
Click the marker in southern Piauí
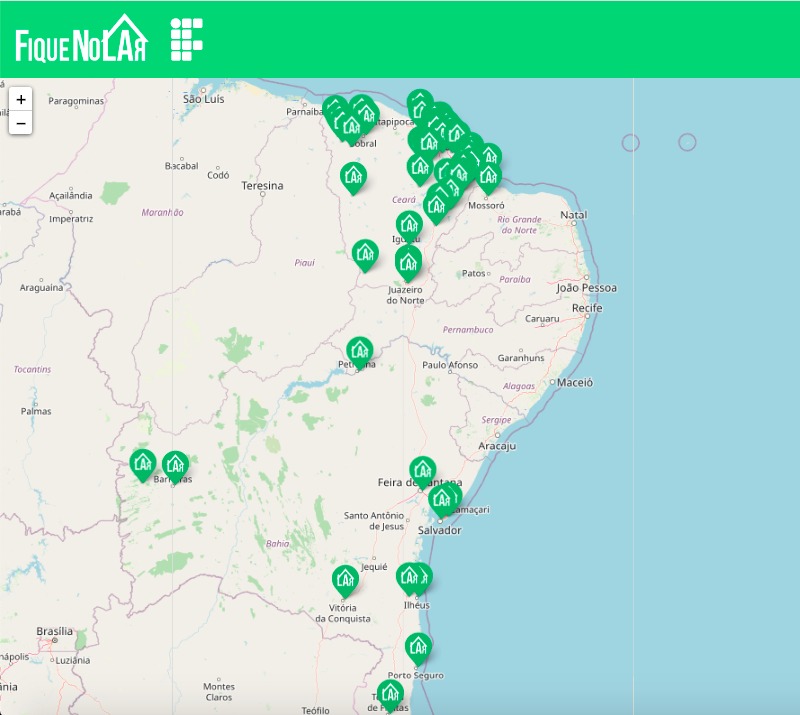(365, 253)
